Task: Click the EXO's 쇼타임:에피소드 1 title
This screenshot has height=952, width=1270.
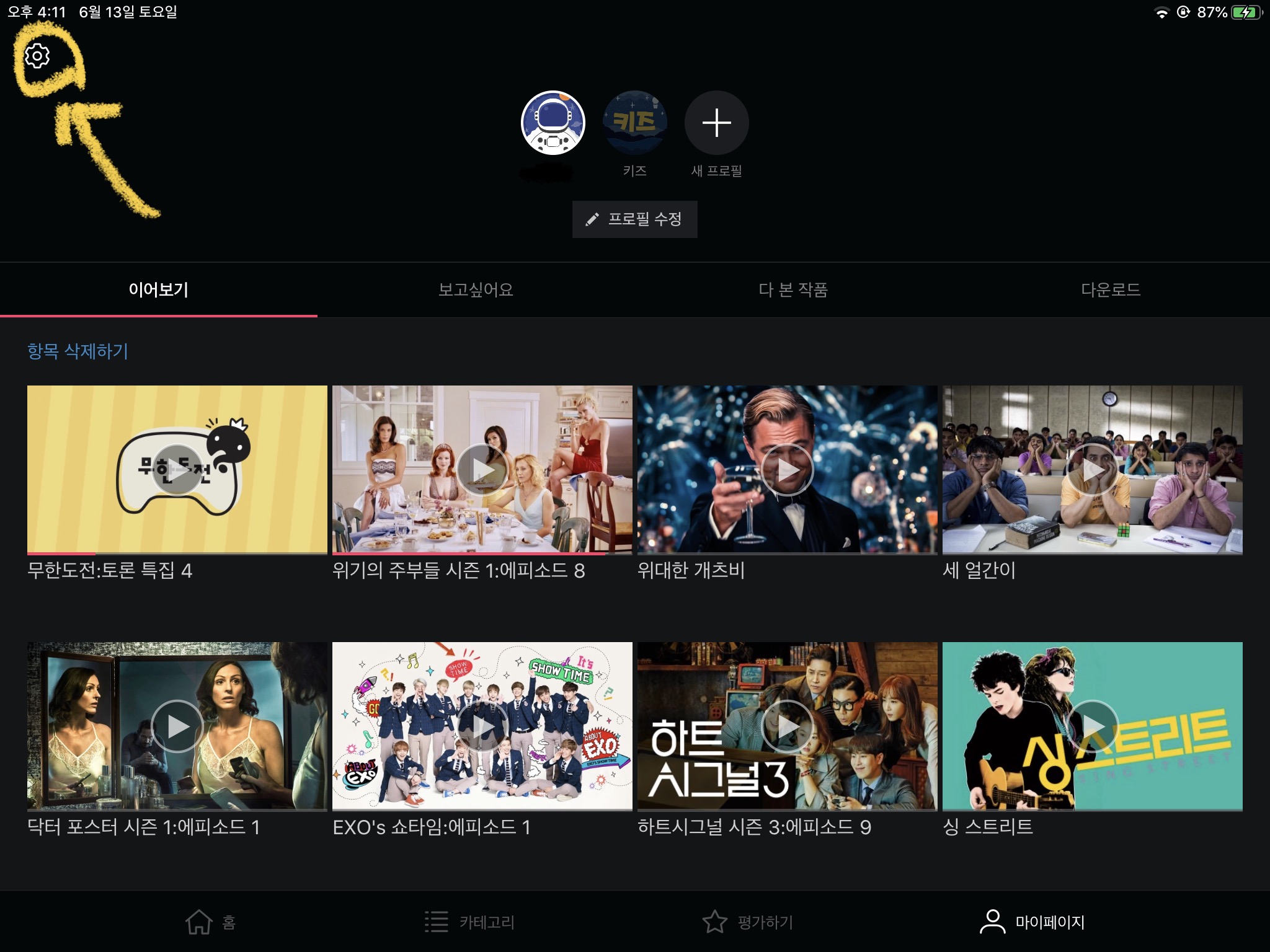Action: tap(432, 827)
